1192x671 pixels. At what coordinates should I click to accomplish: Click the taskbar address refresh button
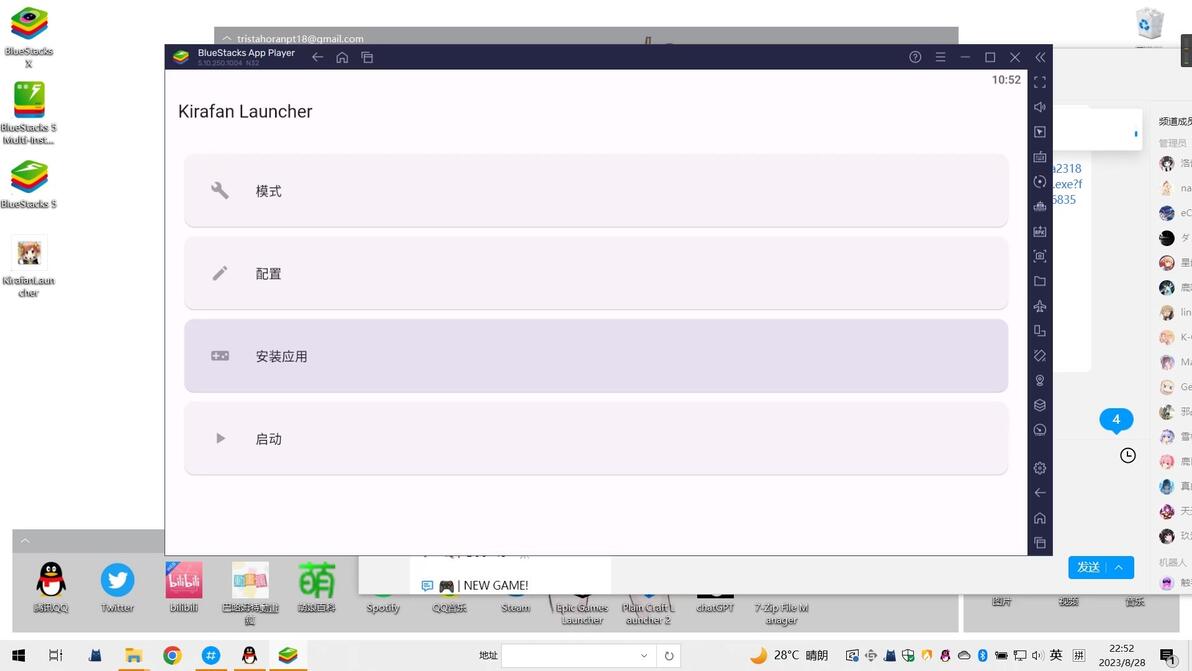pyautogui.click(x=669, y=655)
